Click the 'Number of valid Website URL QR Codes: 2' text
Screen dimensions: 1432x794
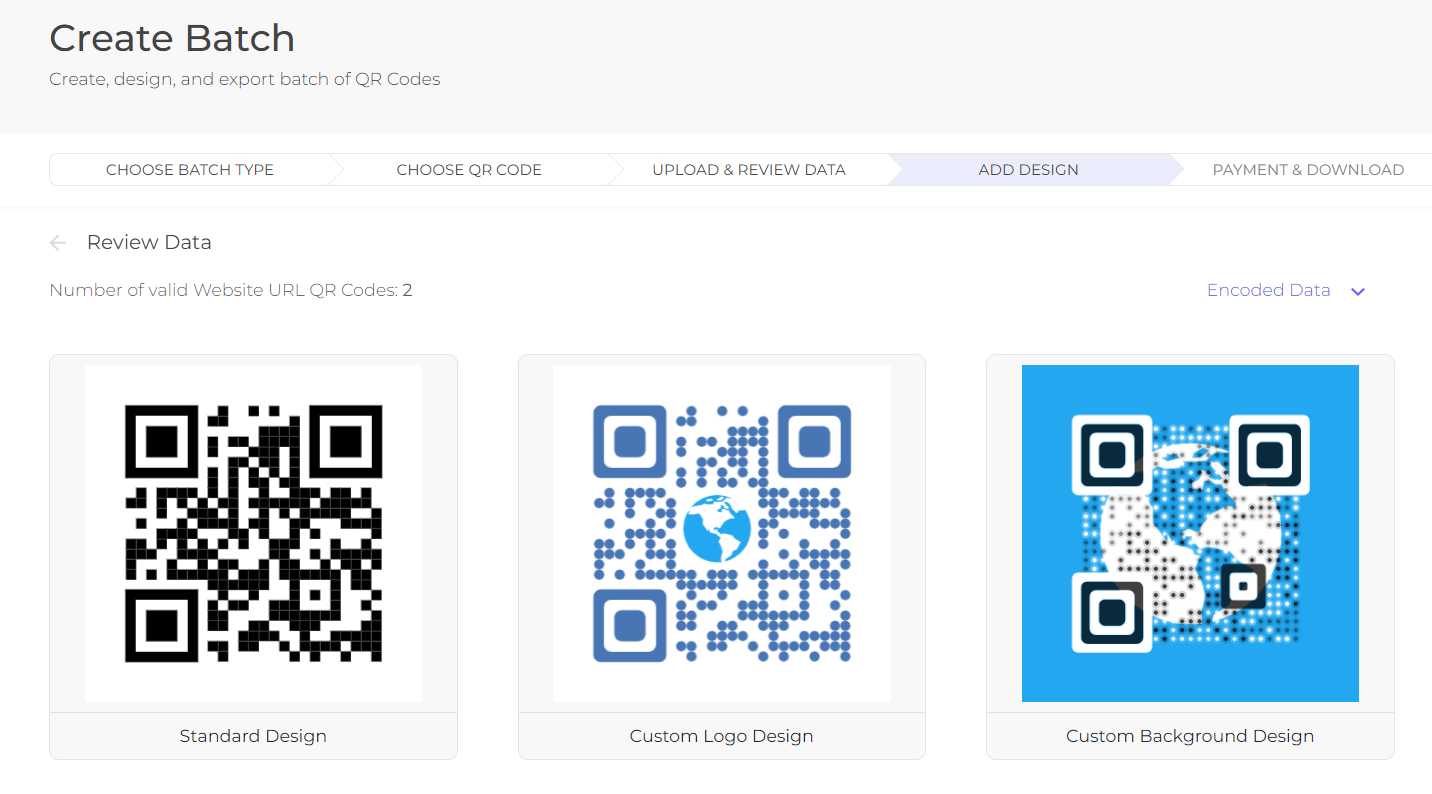231,290
